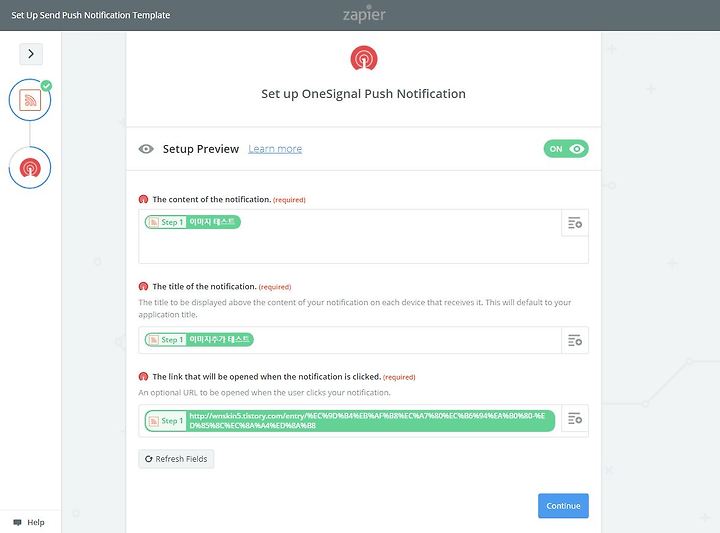Select the Step 1 URL pill in link field

pos(350,421)
